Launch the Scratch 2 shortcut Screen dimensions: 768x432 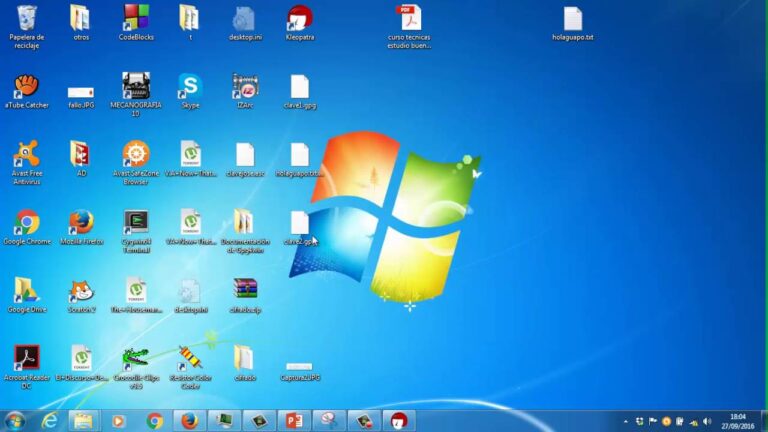tap(81, 295)
